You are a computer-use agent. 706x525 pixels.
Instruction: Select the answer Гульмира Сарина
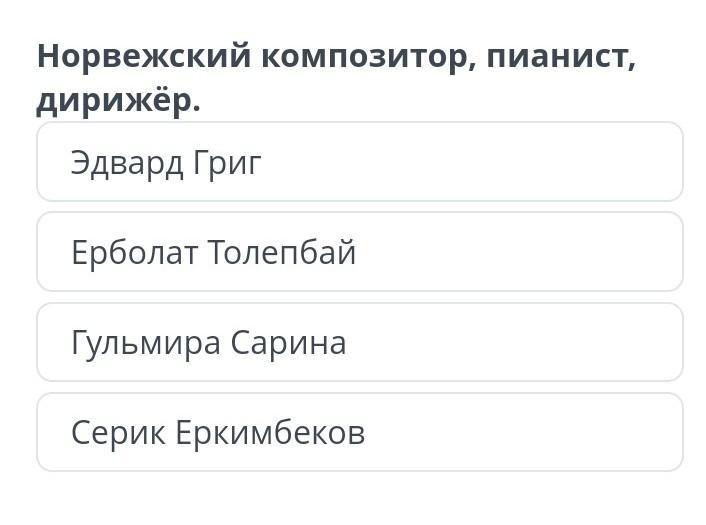[x=359, y=342]
